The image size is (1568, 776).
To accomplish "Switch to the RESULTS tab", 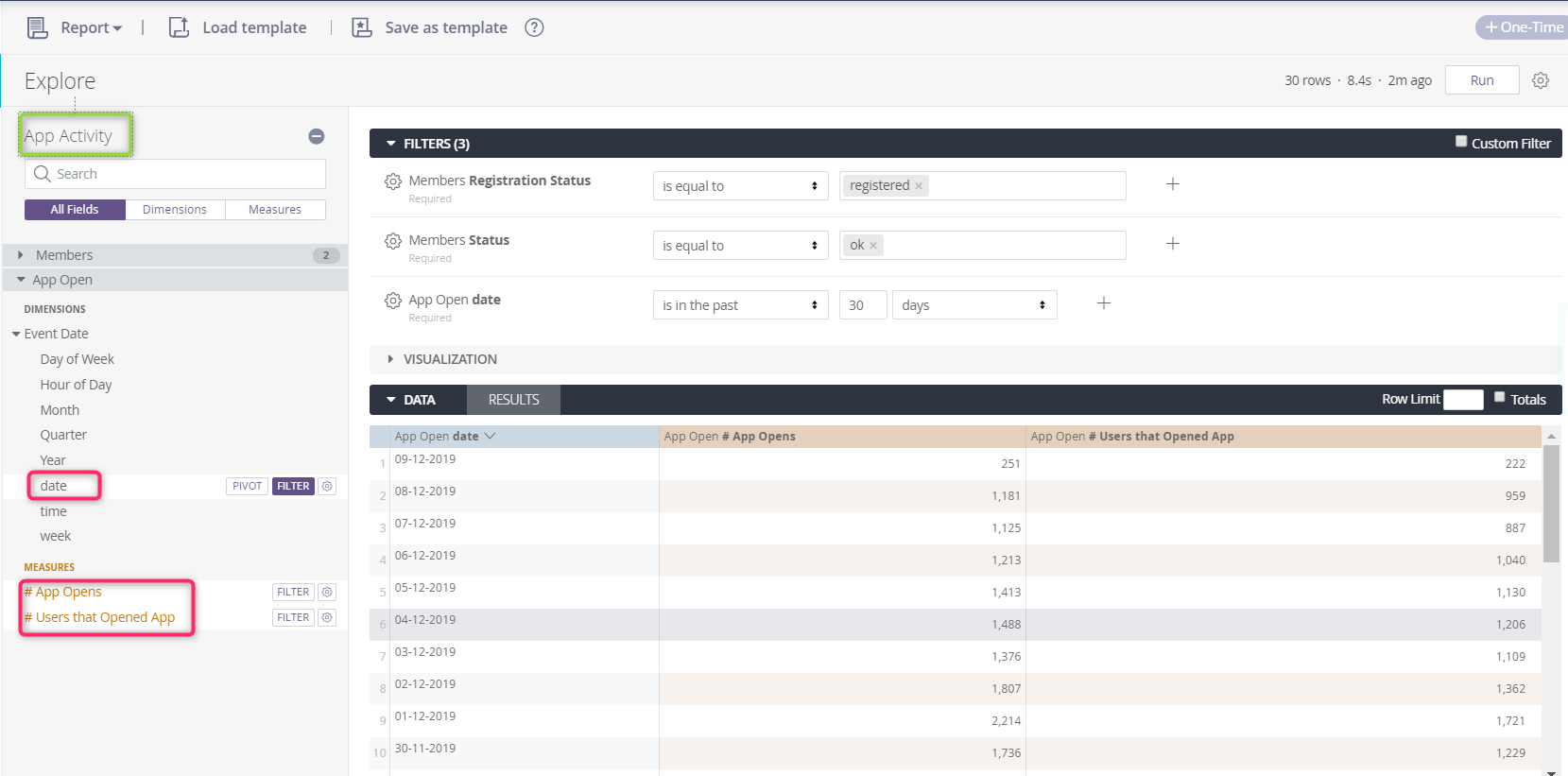I will [x=513, y=400].
